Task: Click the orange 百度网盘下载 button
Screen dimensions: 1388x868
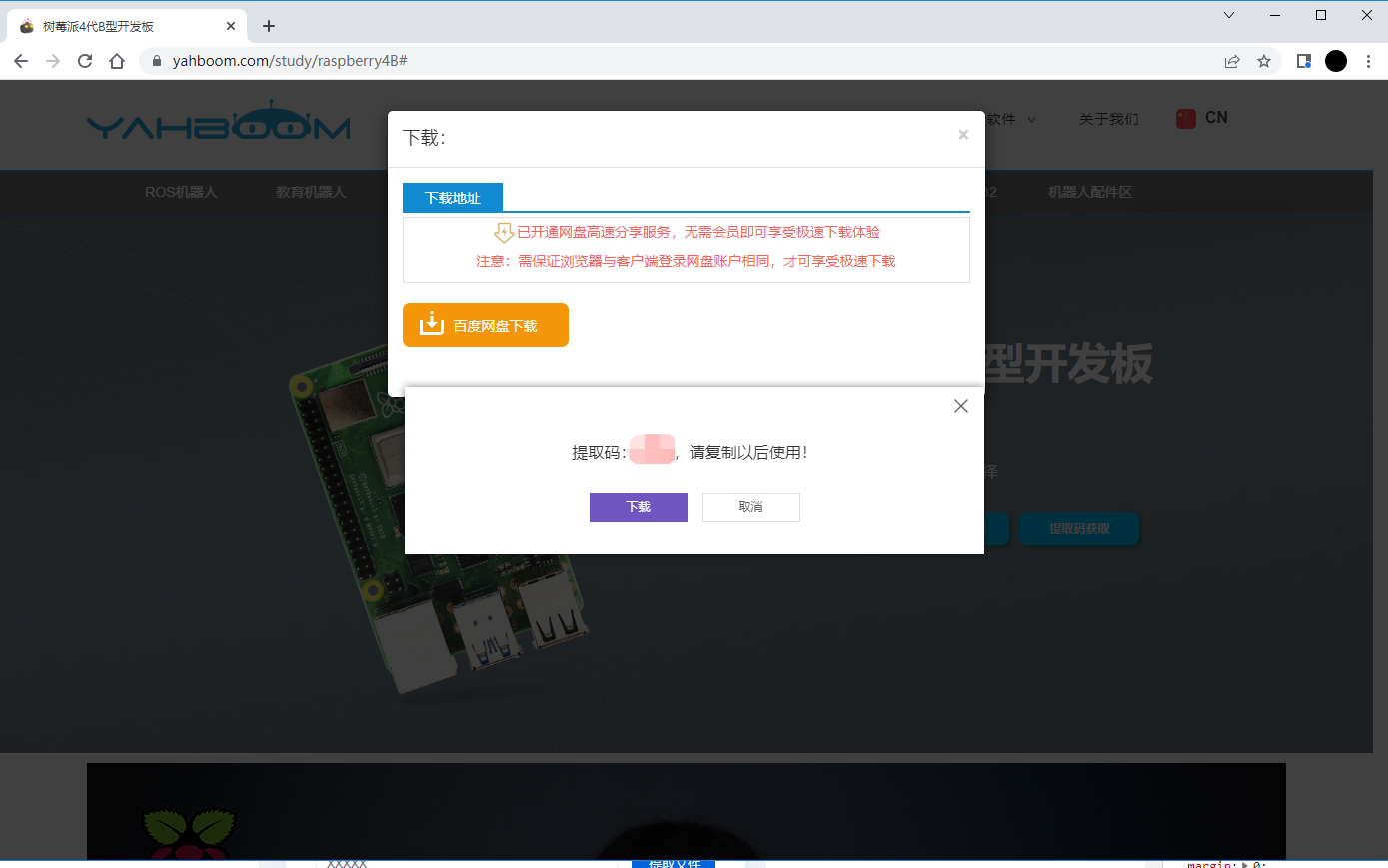Action: pos(486,325)
